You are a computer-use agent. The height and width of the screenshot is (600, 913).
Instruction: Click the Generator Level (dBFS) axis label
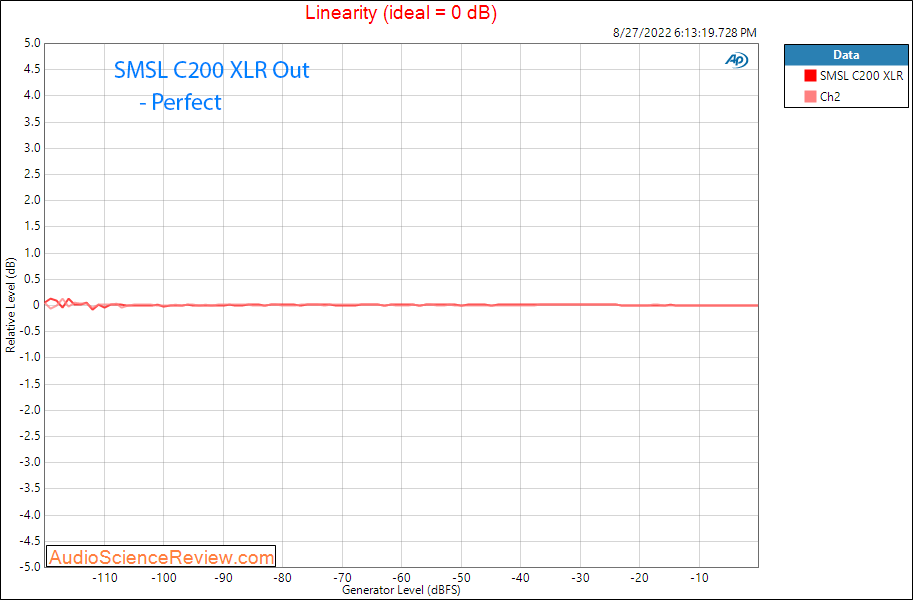pos(401,590)
